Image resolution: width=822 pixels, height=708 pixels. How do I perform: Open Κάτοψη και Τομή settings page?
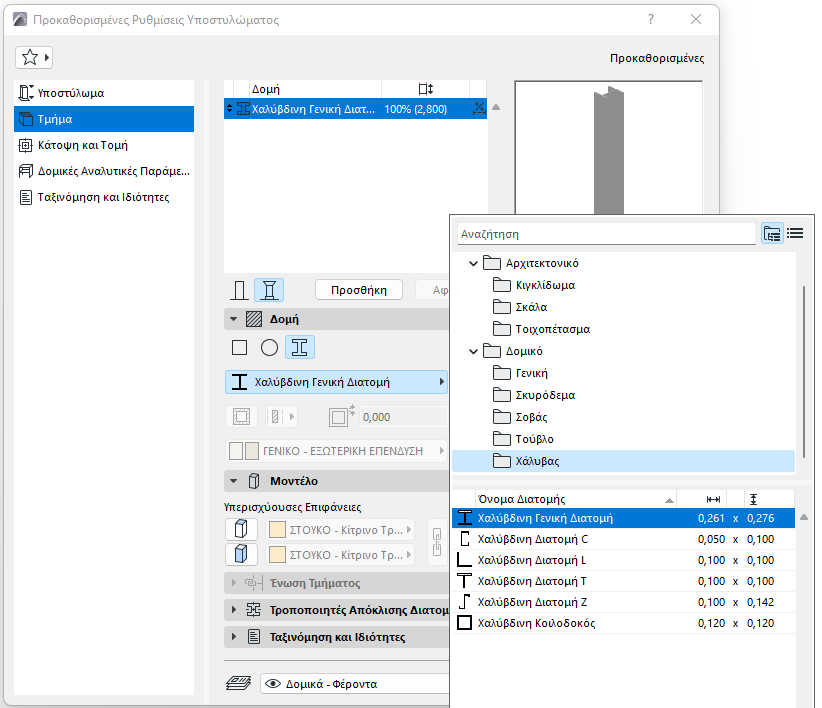click(104, 145)
